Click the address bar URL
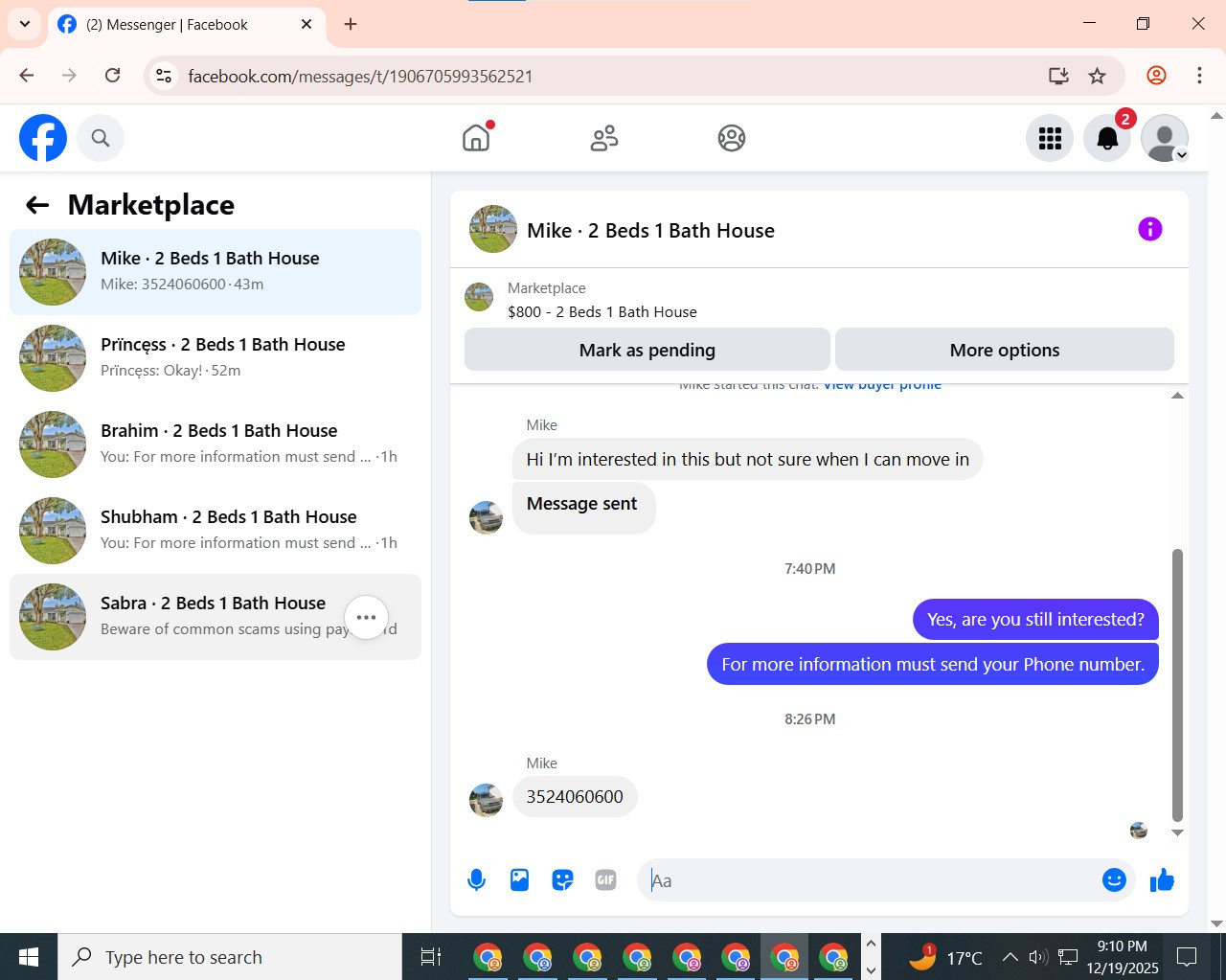Viewport: 1226px width, 980px height. (x=360, y=77)
